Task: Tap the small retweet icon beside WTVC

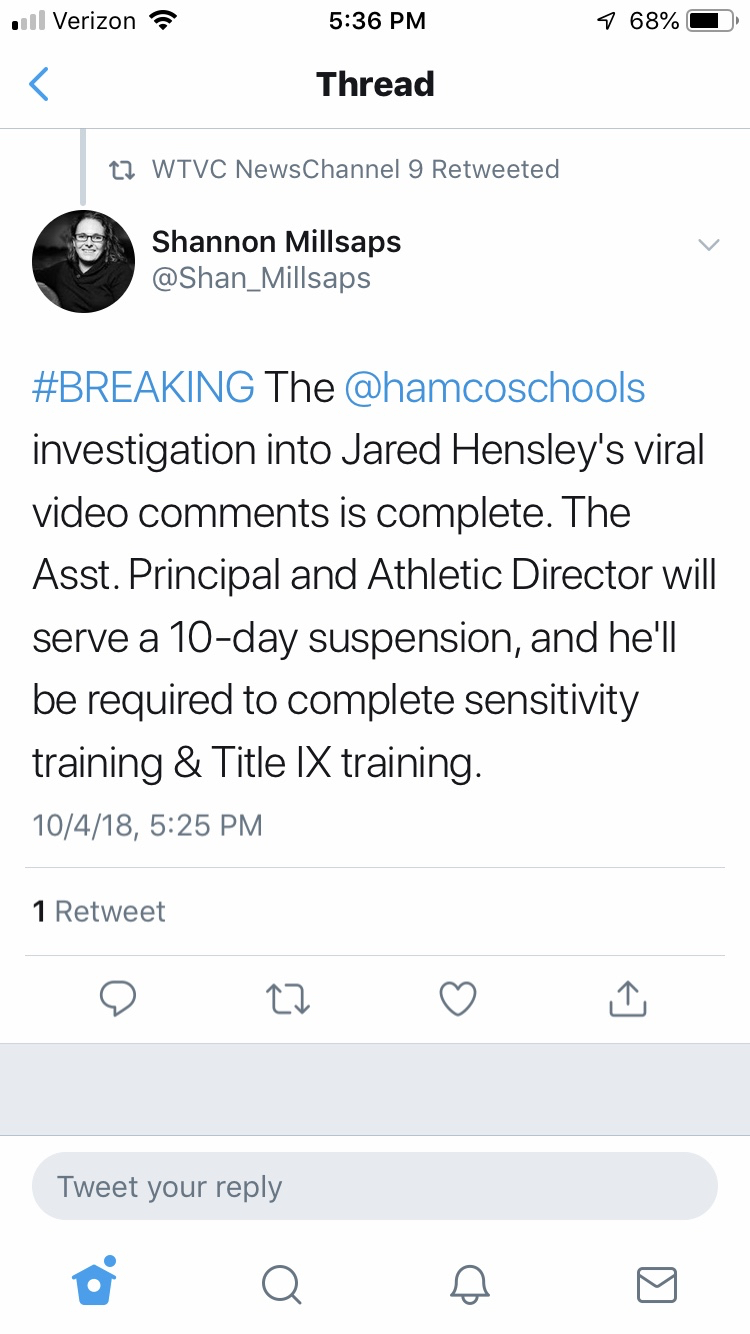Action: [121, 170]
